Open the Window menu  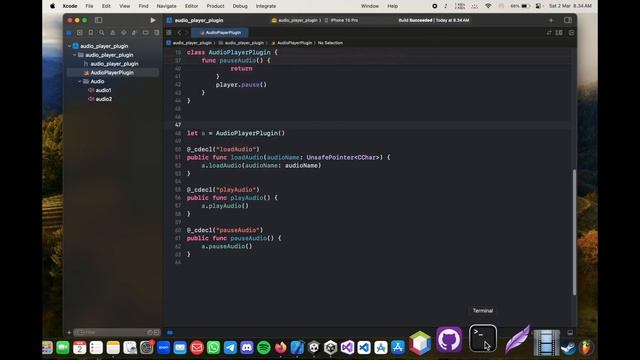[370, 6]
